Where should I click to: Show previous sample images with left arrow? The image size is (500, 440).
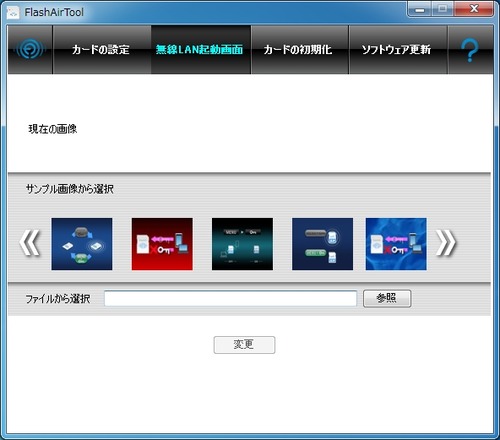30,243
